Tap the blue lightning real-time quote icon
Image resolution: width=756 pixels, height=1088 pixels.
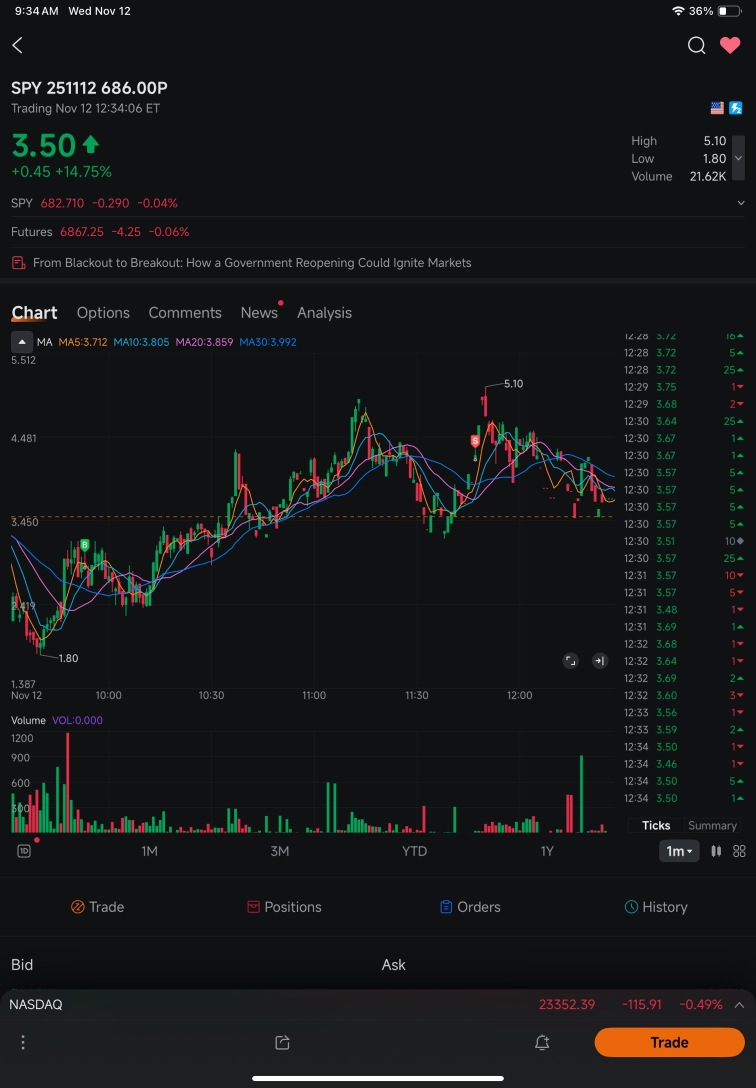pos(736,108)
